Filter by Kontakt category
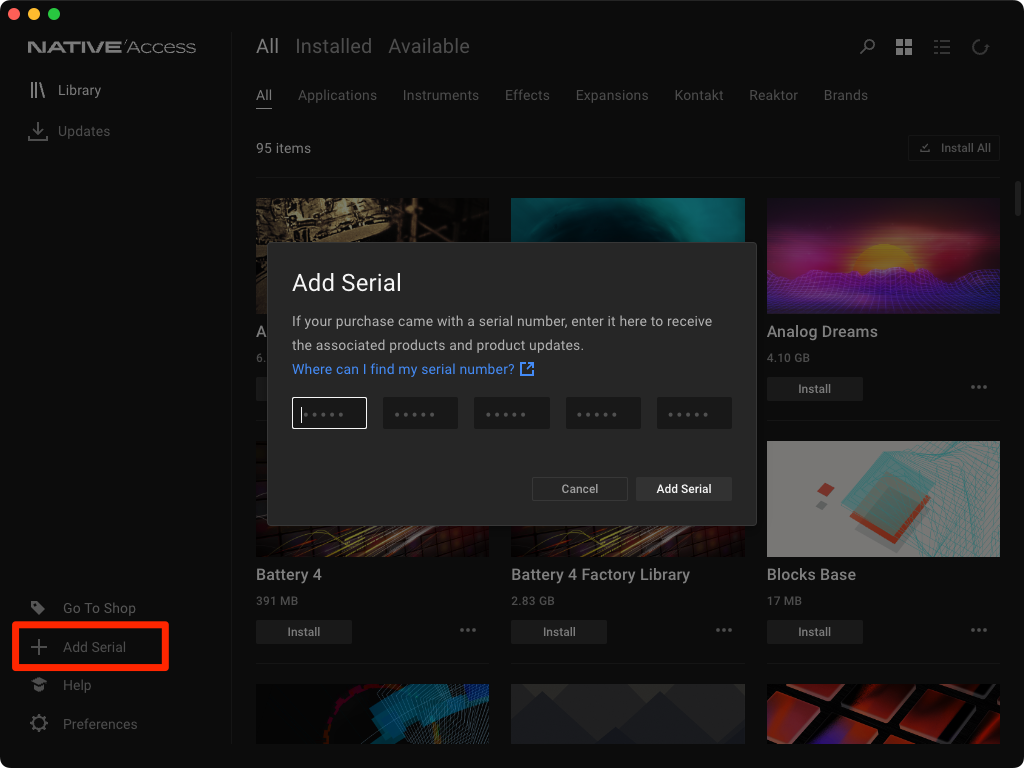 pyautogui.click(x=699, y=95)
